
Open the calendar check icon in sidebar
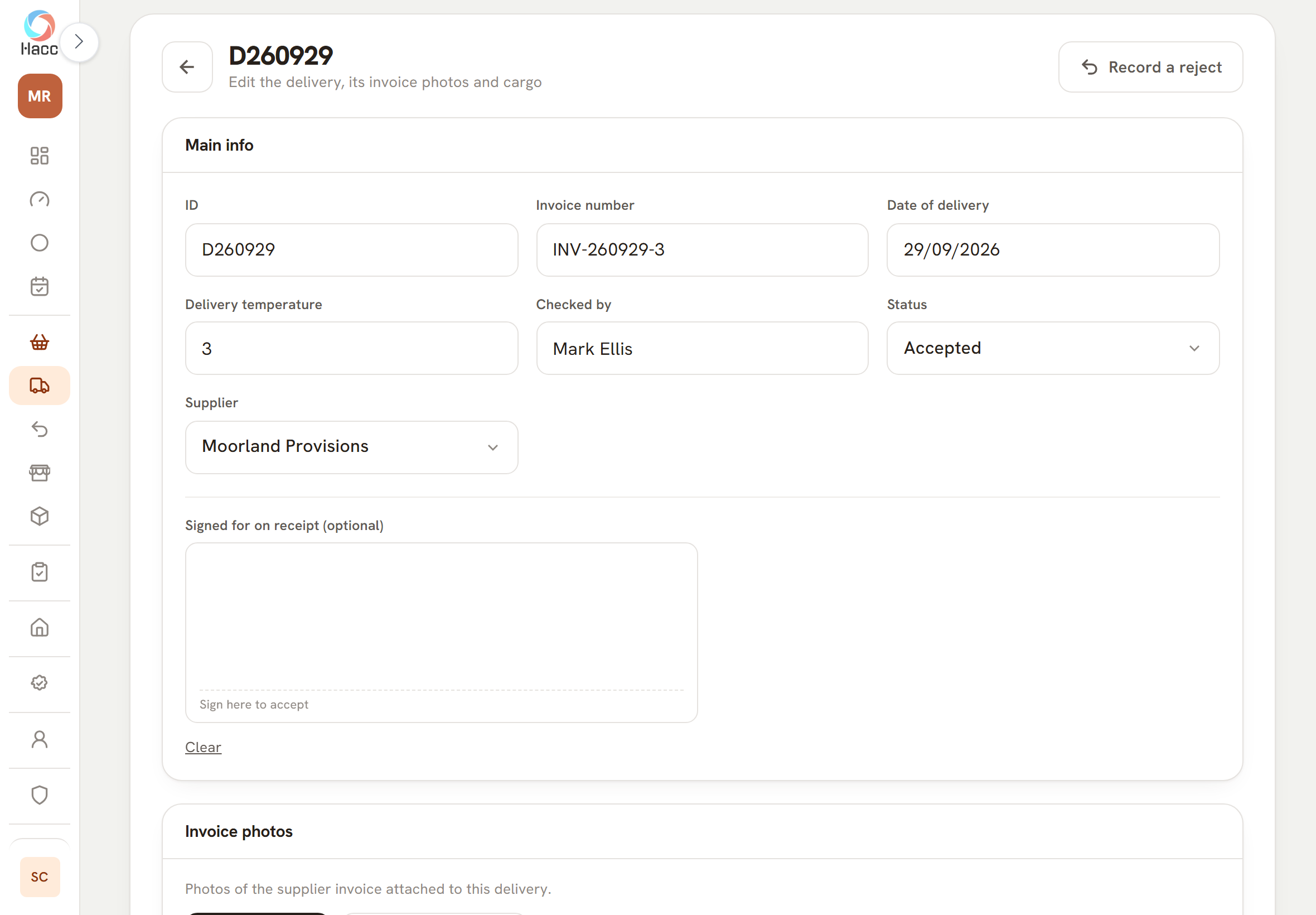point(40,286)
